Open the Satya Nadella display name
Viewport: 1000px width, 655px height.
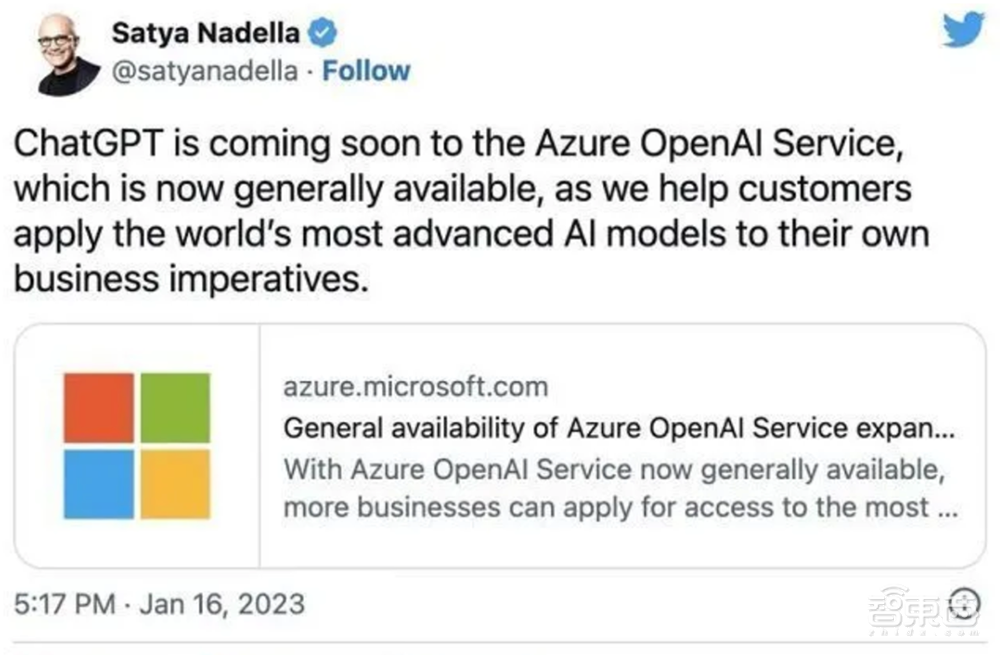click(x=205, y=33)
